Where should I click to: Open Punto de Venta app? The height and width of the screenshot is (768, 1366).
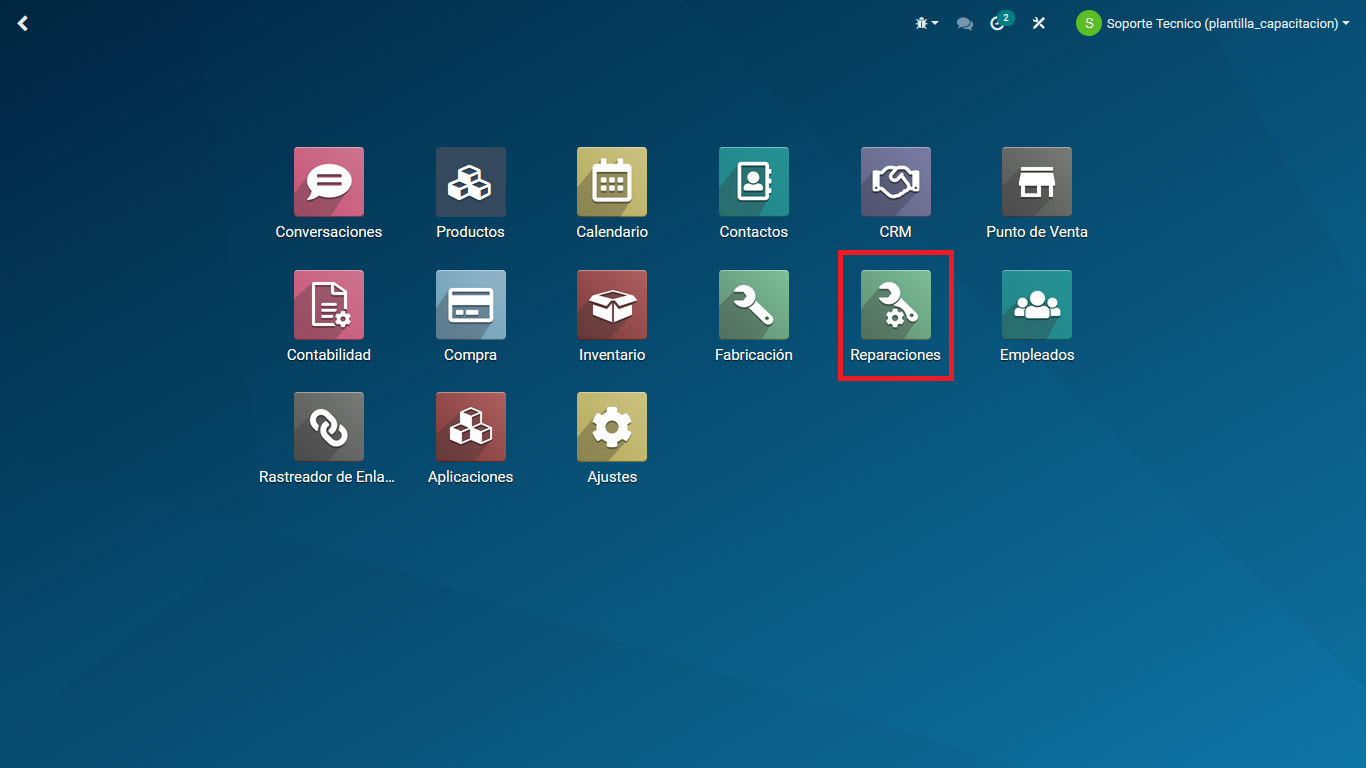pos(1036,182)
